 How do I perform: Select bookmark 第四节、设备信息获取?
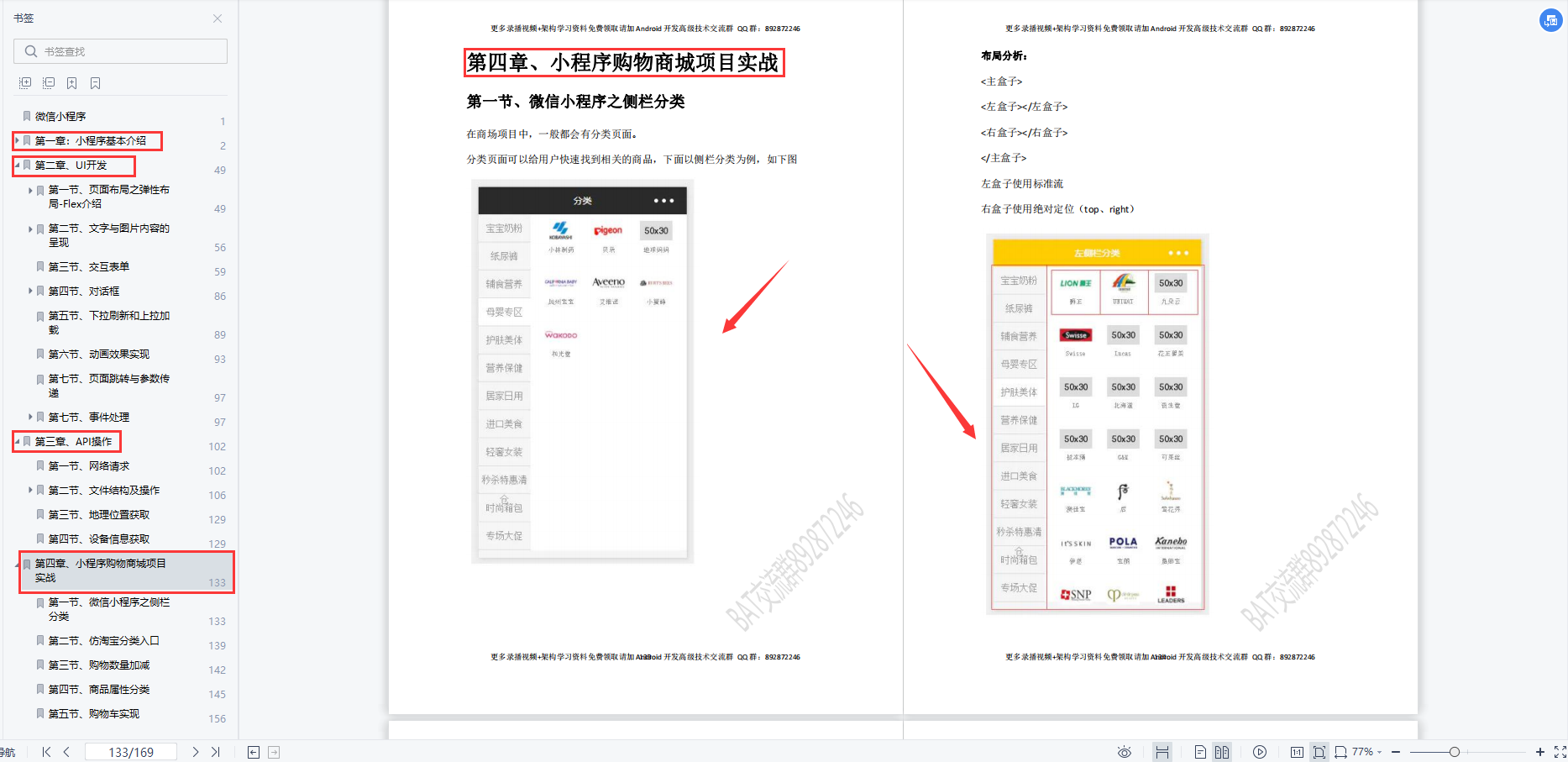pyautogui.click(x=99, y=539)
